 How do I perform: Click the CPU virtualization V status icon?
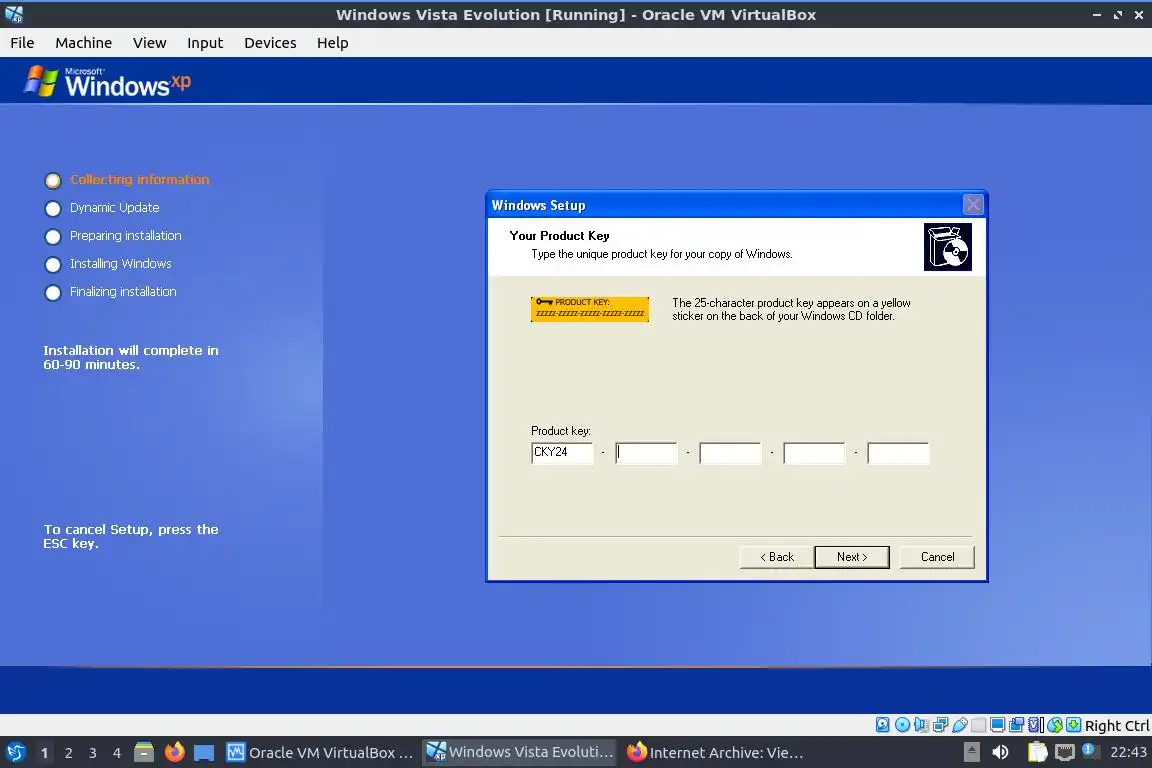(1036, 725)
